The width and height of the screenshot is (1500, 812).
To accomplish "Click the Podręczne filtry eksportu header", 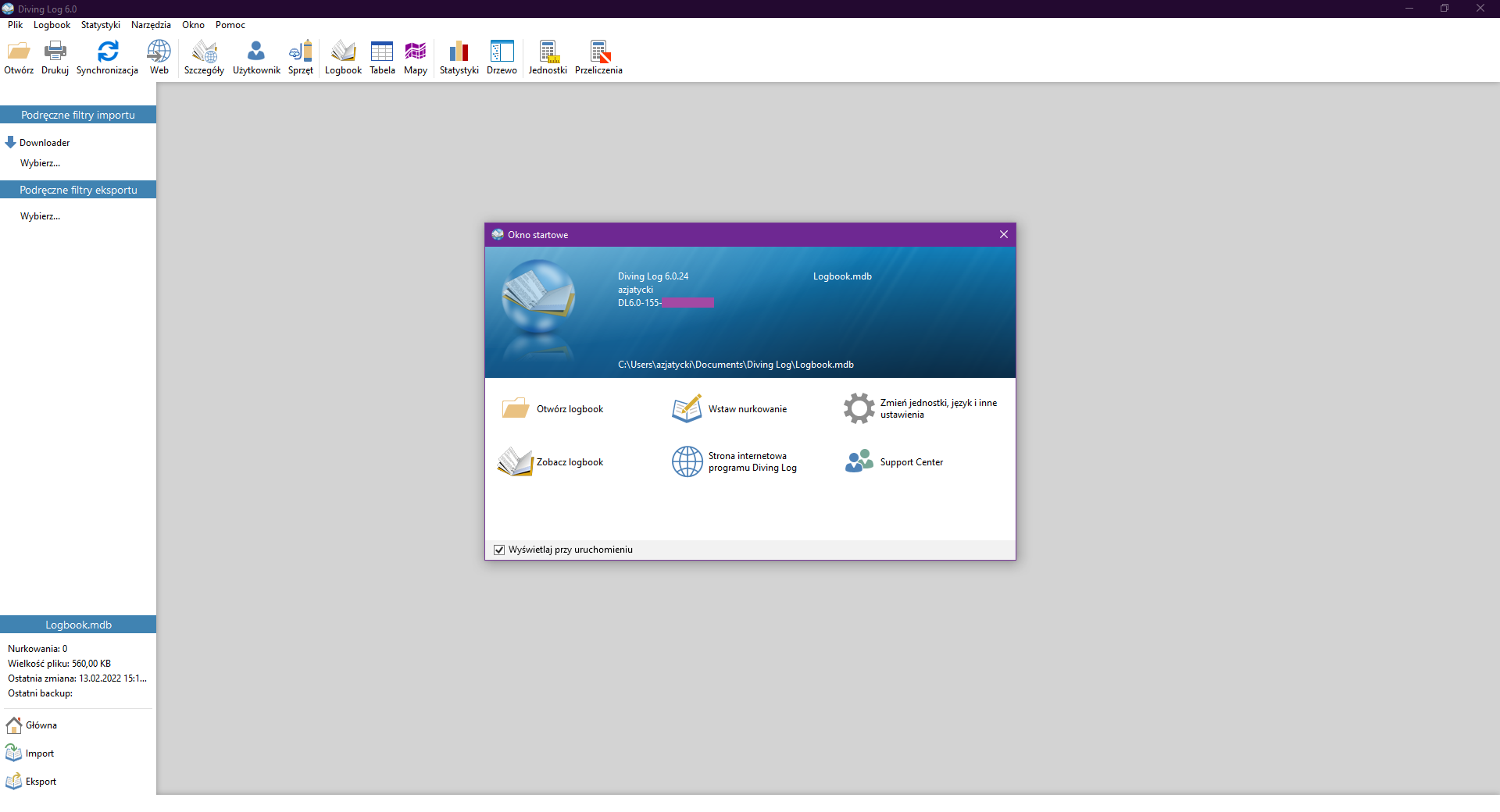I will pos(78,190).
